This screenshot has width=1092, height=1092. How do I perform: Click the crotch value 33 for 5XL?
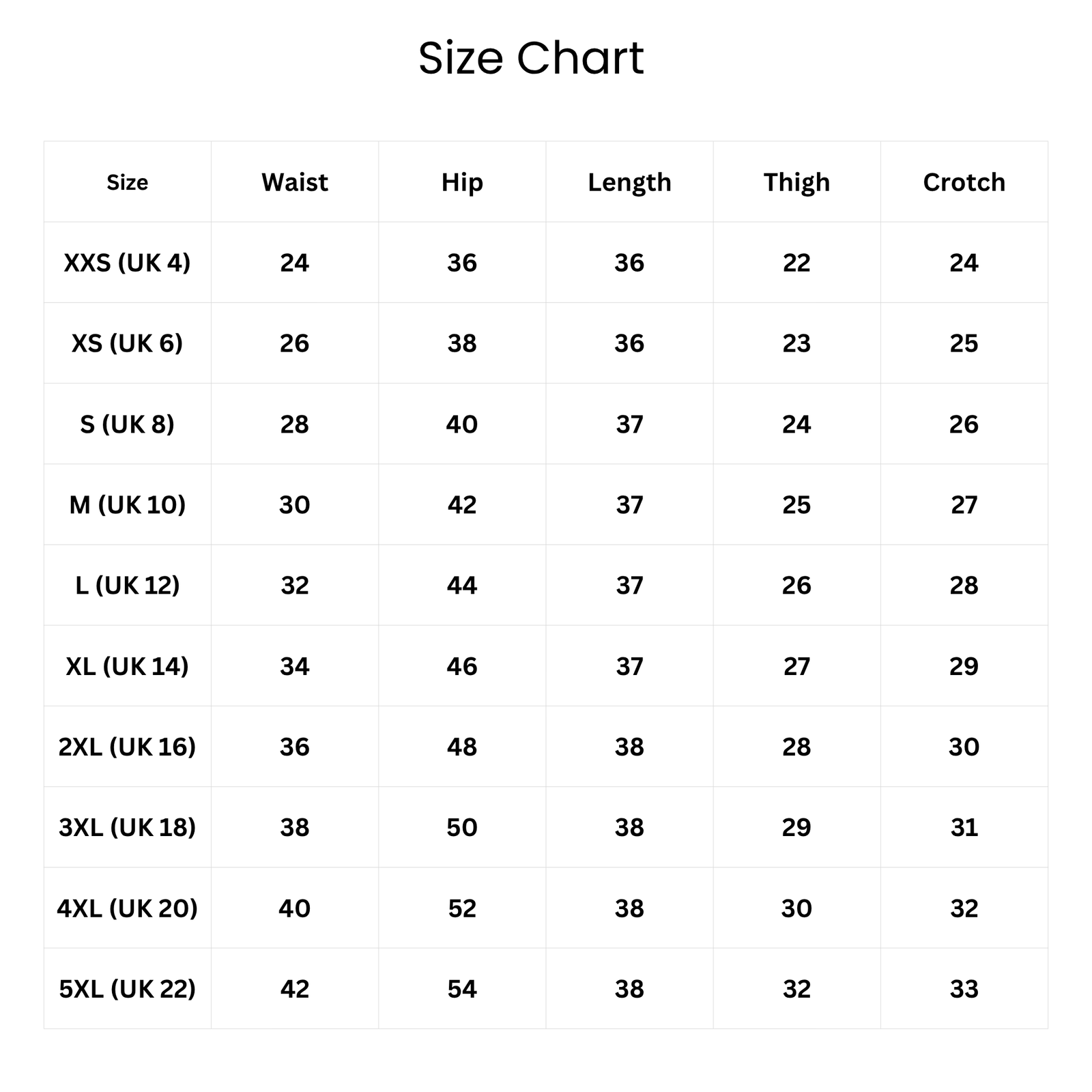(964, 988)
